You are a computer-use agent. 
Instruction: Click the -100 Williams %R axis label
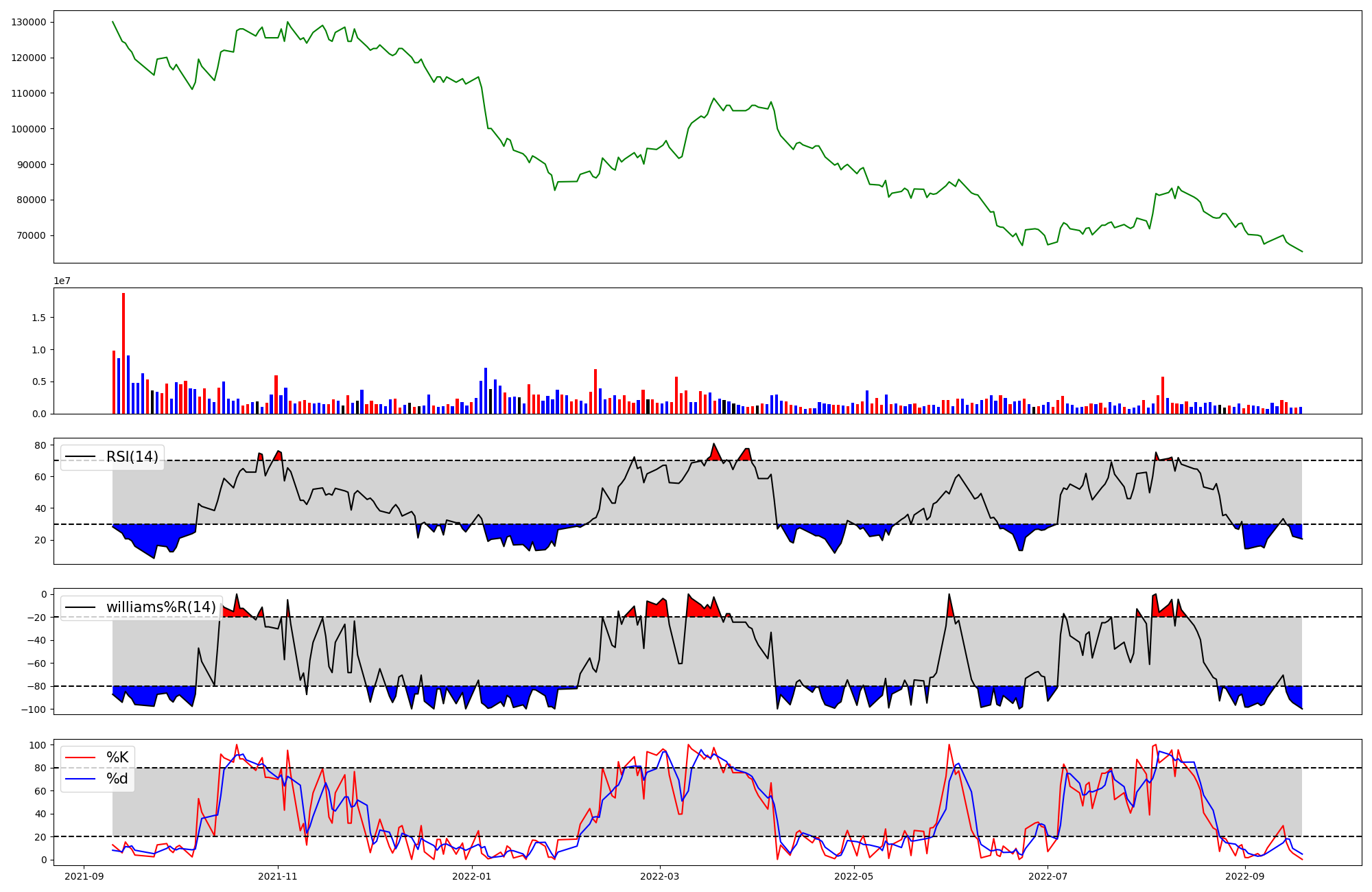(33, 709)
